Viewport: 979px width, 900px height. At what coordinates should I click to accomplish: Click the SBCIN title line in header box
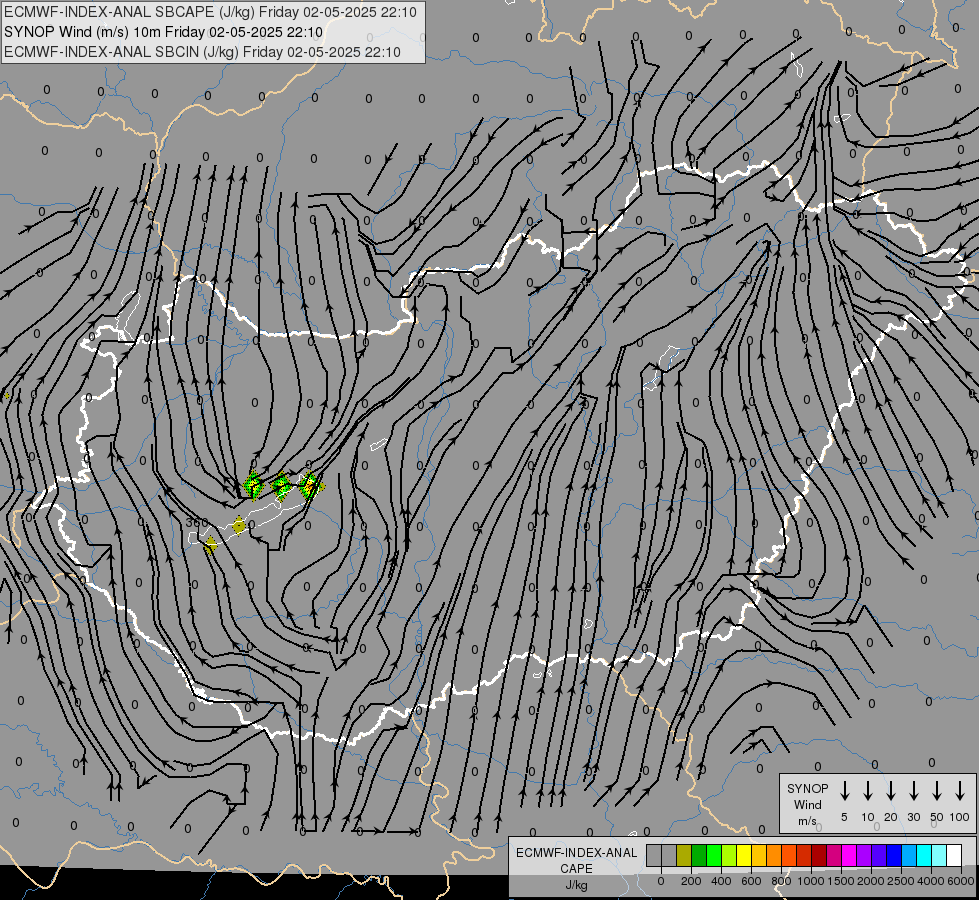point(202,52)
